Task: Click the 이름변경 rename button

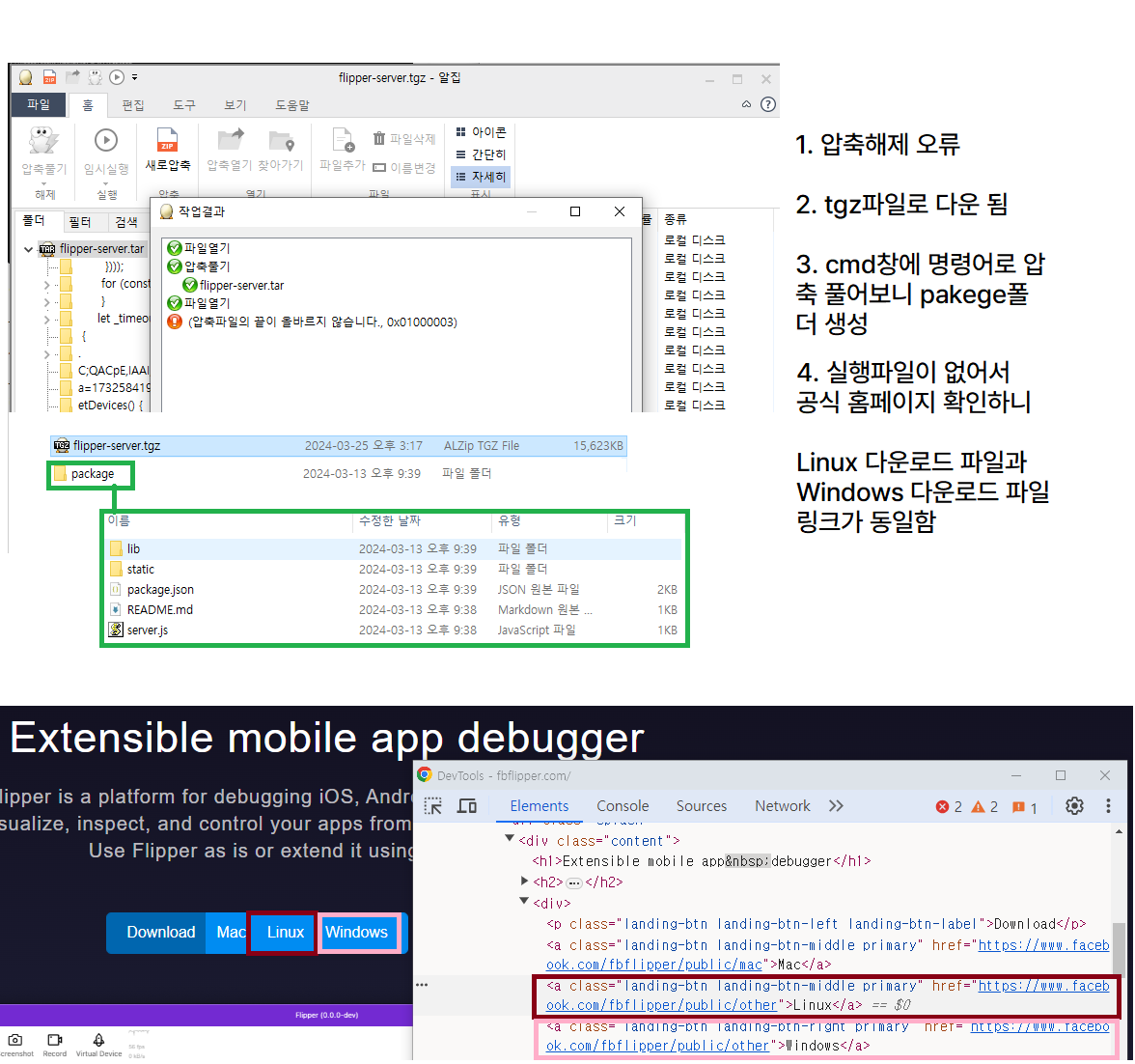Action: (403, 167)
